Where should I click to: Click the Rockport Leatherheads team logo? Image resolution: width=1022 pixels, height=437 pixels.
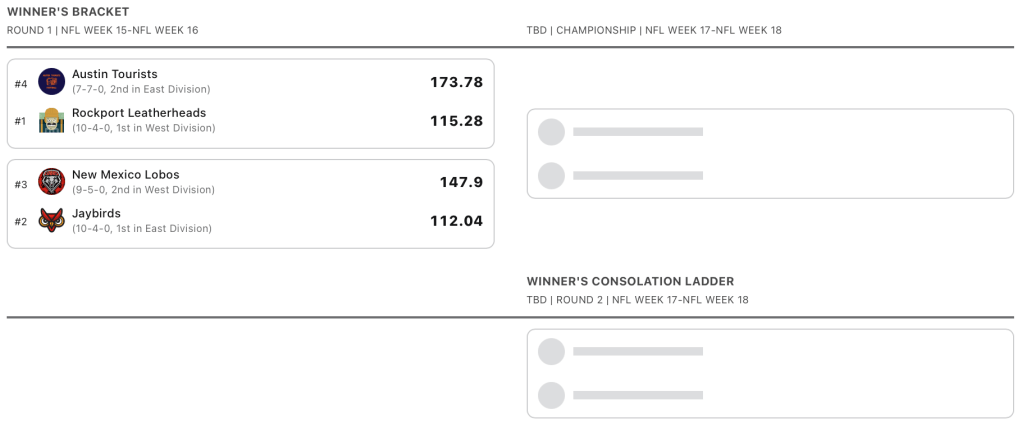(51, 120)
